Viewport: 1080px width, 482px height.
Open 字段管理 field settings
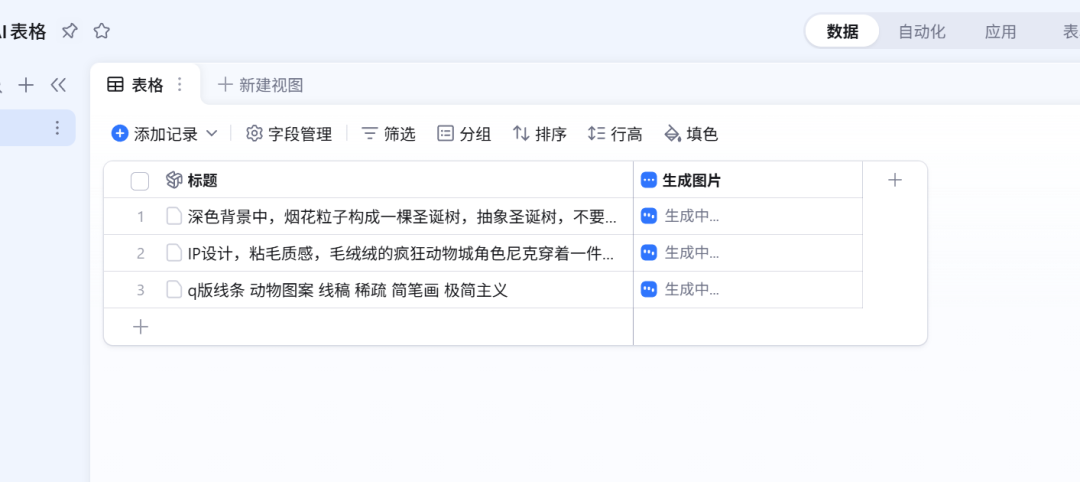[289, 134]
